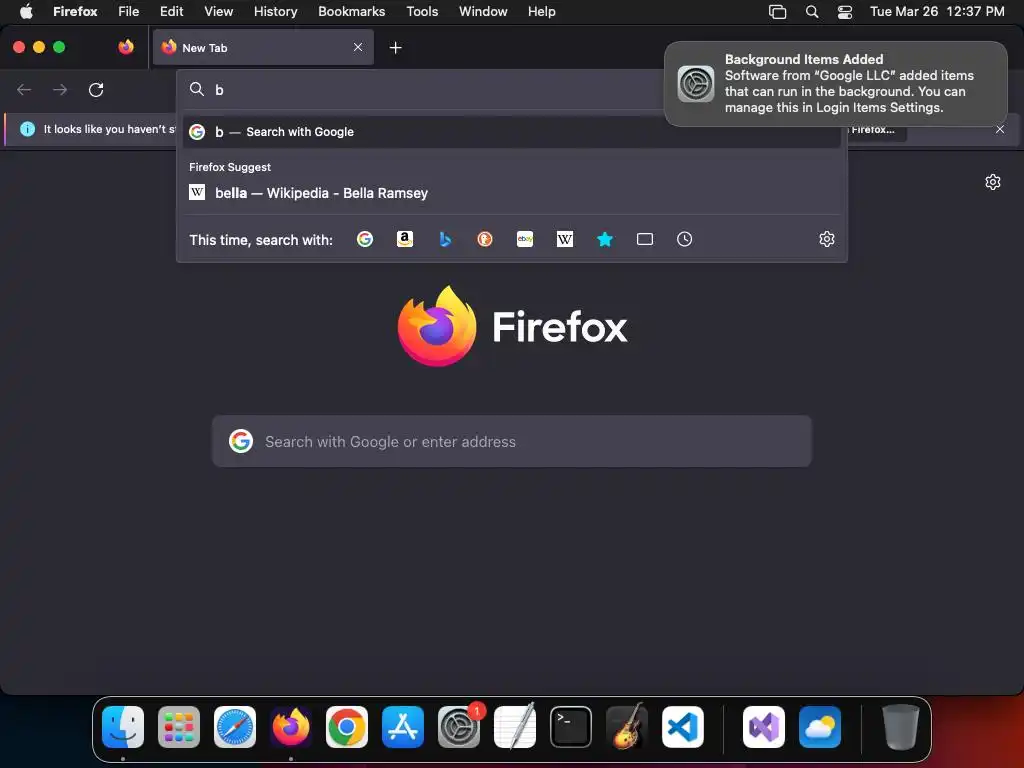Click the Firefox logo on new tab page
1024x768 pixels.
[x=437, y=326]
